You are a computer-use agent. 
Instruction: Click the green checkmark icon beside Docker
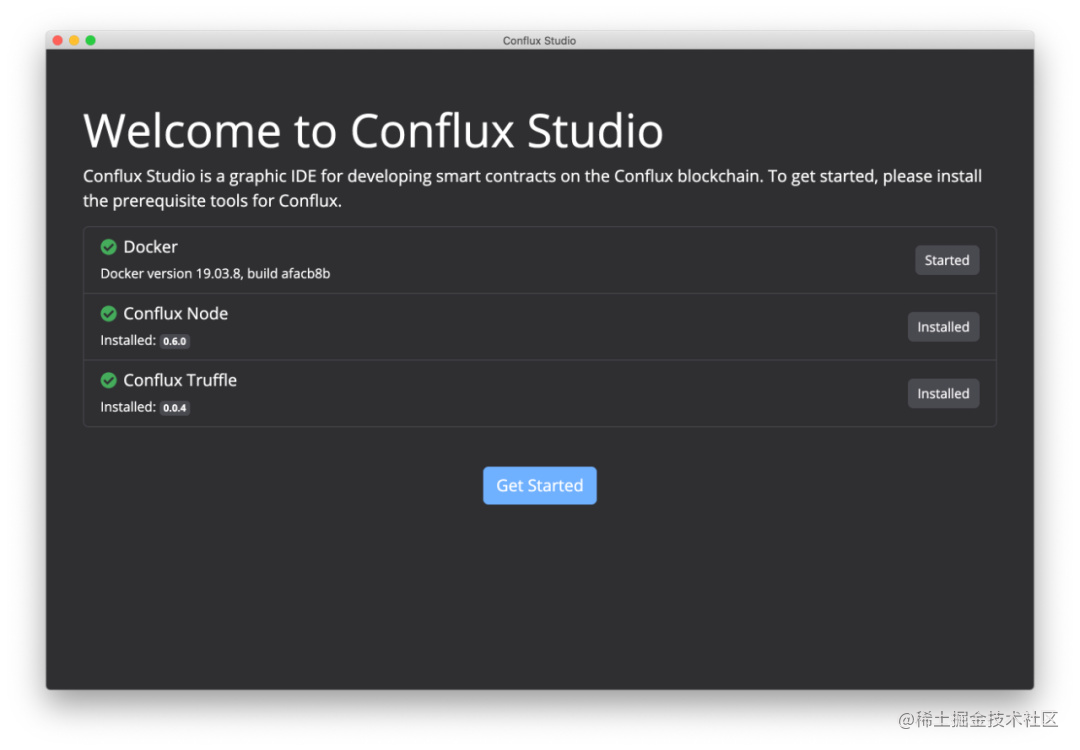[108, 246]
